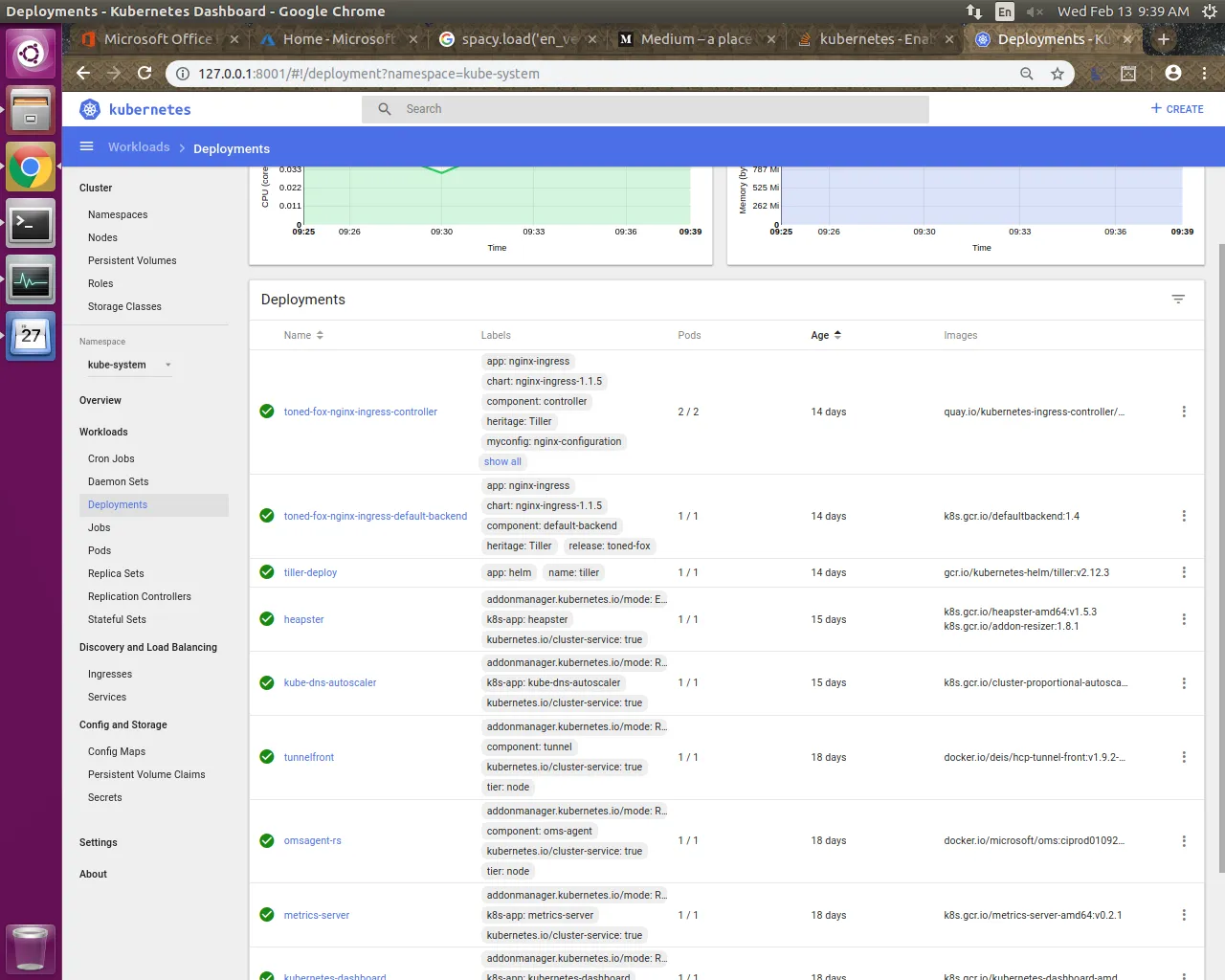Switch to the Home - Microsoft browser tab

(x=338, y=39)
